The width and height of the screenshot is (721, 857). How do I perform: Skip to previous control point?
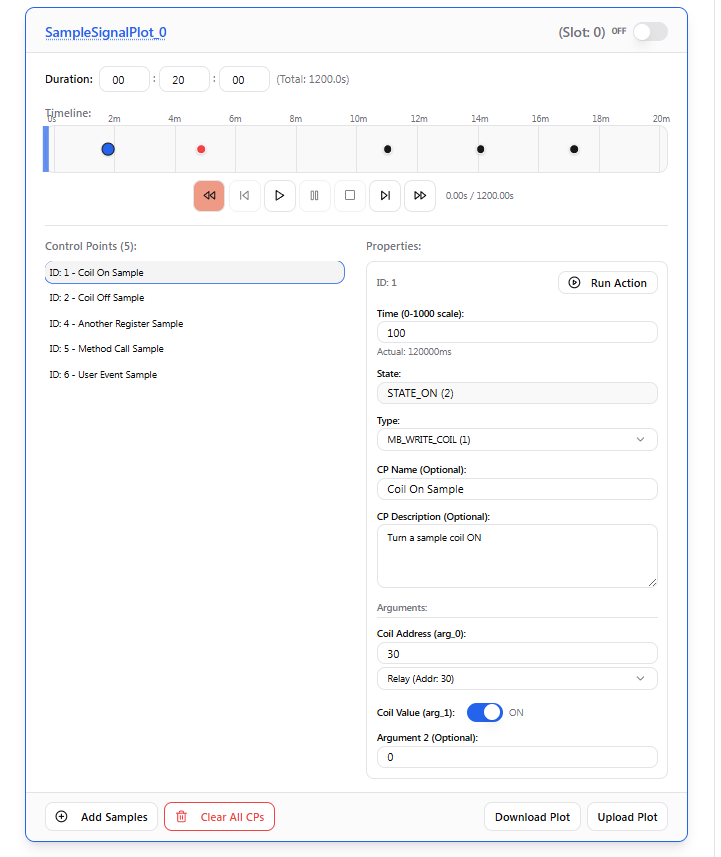[244, 196]
